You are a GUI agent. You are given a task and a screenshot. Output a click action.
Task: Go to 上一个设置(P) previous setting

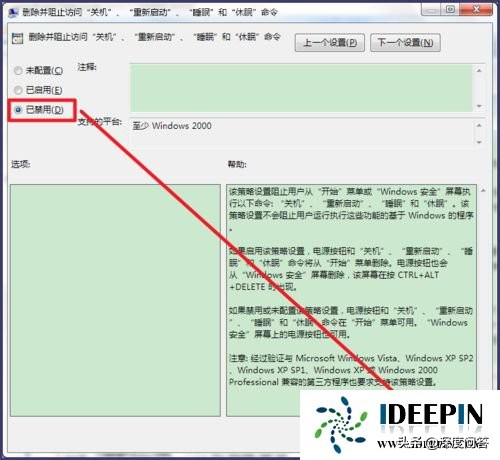(330, 43)
